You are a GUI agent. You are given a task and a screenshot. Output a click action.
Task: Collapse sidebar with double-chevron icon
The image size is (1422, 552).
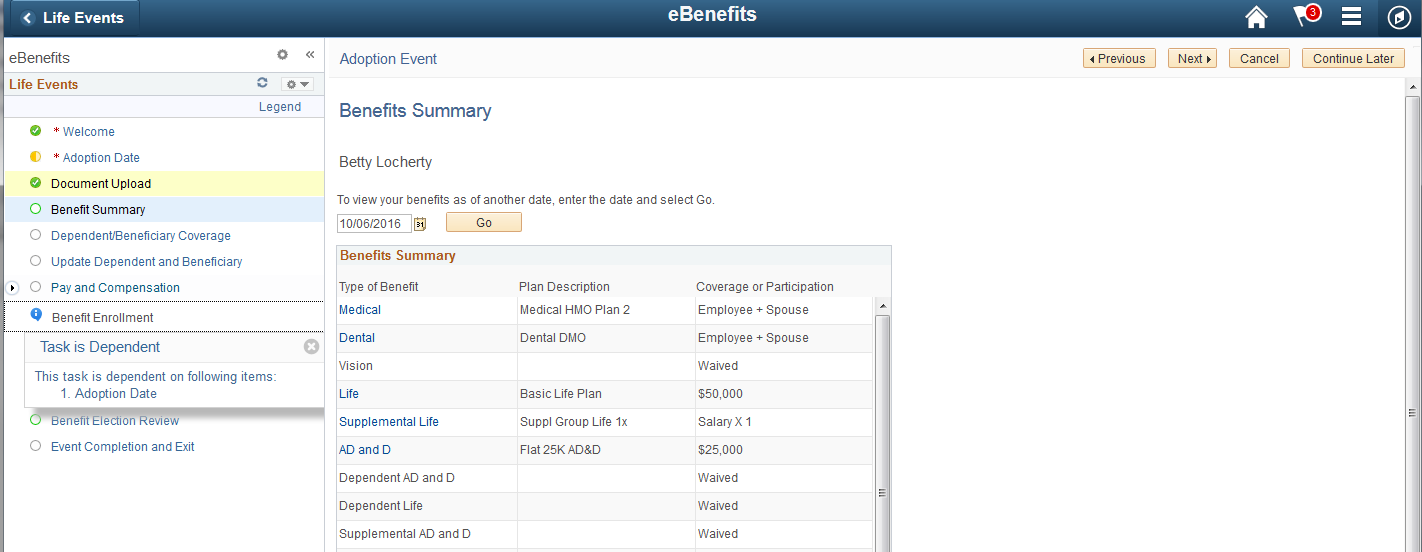tap(310, 56)
